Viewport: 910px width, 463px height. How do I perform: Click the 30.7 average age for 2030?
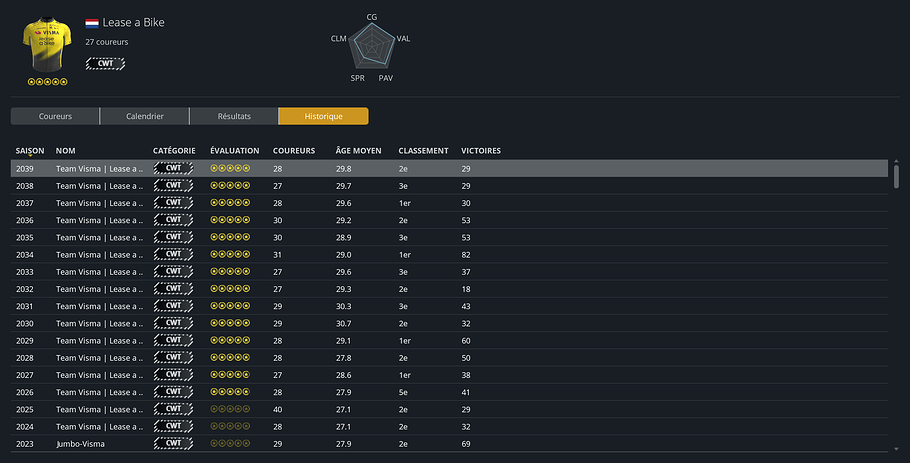coord(344,323)
